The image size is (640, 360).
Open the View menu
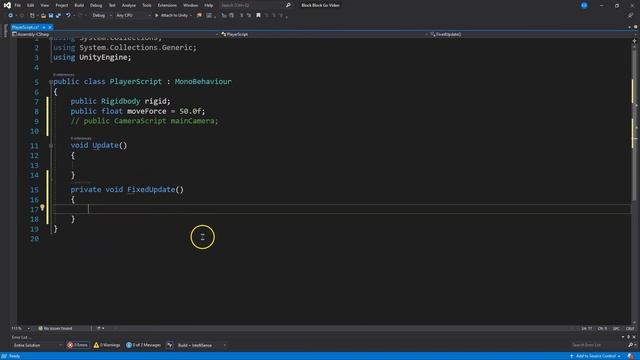tap(44, 5)
